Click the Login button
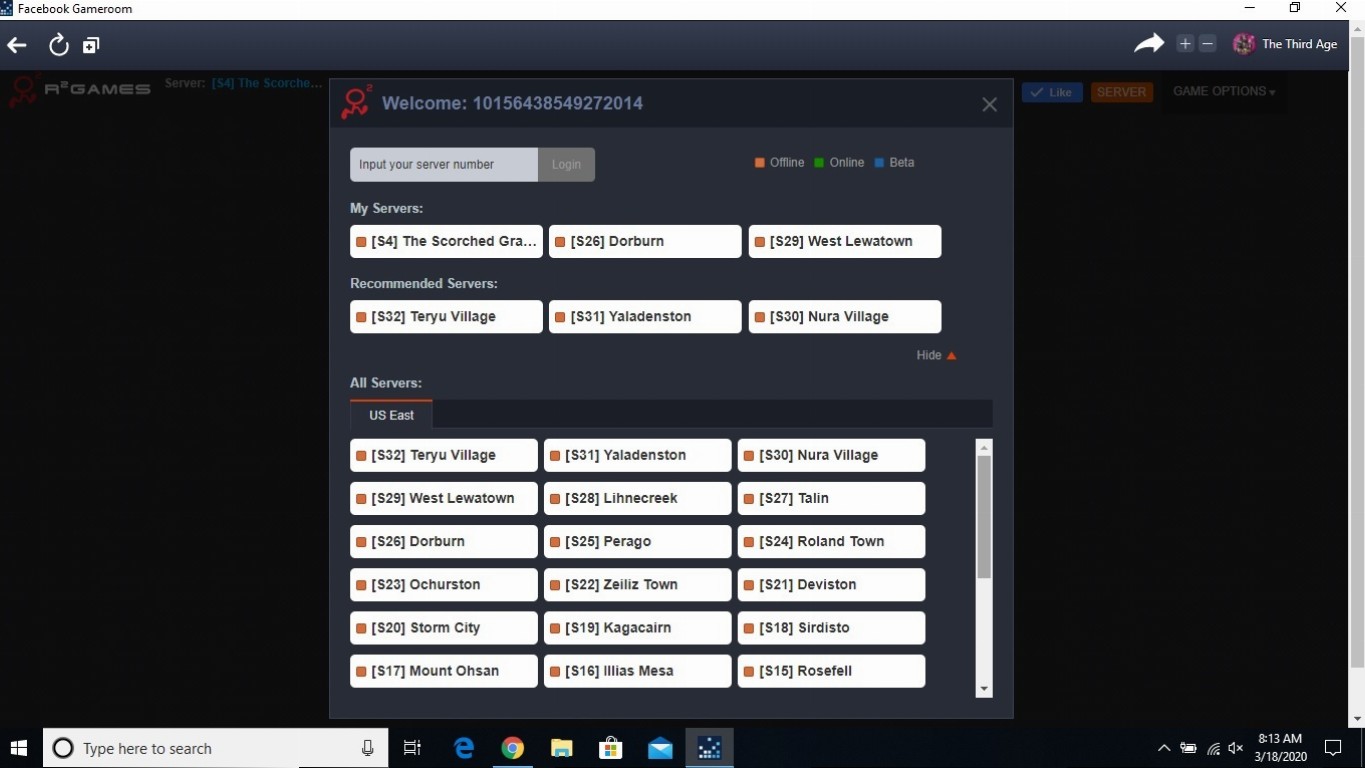Image resolution: width=1365 pixels, height=768 pixels. (x=566, y=165)
